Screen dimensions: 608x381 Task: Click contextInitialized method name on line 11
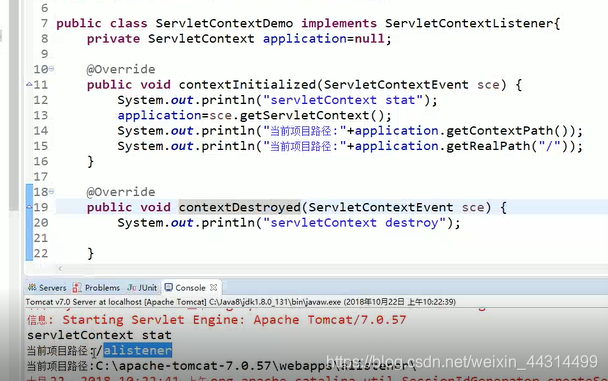[x=247, y=84]
